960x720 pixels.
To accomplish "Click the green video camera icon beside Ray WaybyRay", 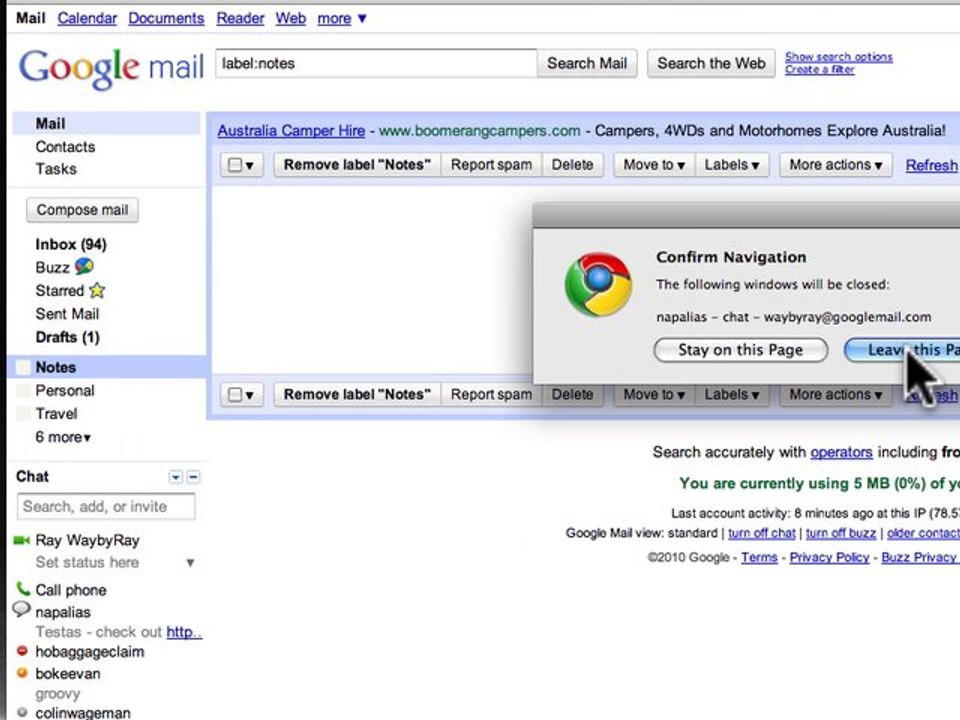I will coord(21,540).
